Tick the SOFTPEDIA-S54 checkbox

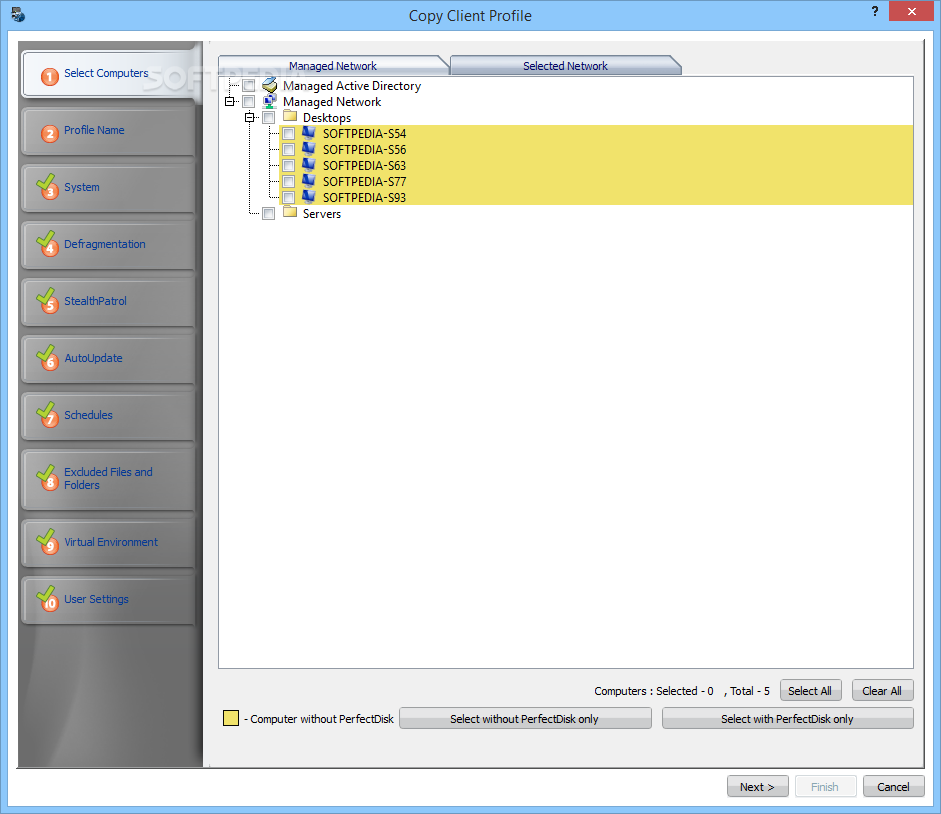[x=289, y=133]
